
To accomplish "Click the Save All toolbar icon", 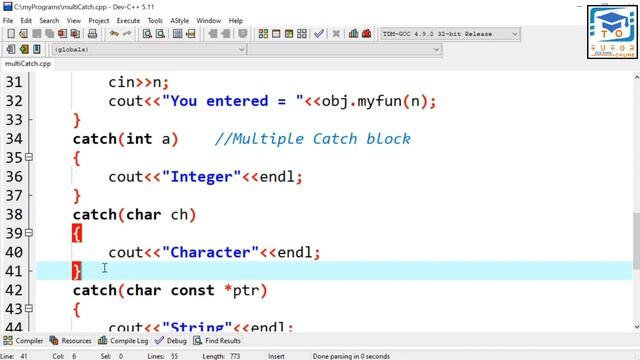I will (49, 34).
